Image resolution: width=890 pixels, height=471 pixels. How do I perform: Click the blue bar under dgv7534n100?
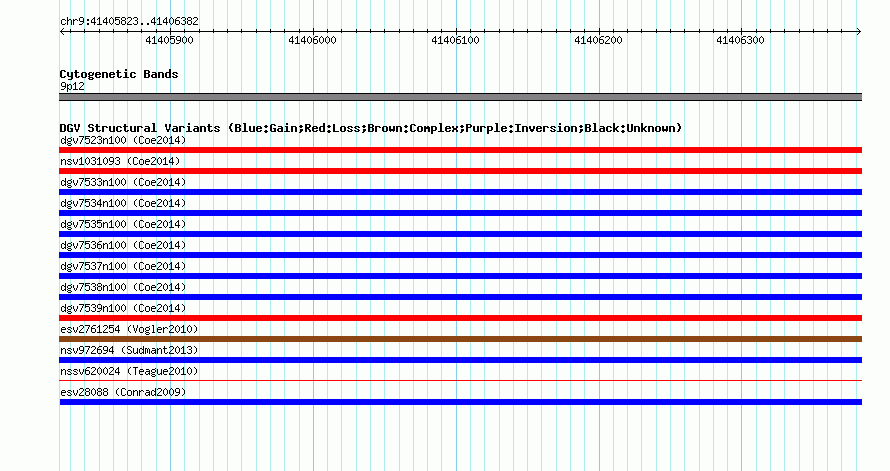coord(460,213)
